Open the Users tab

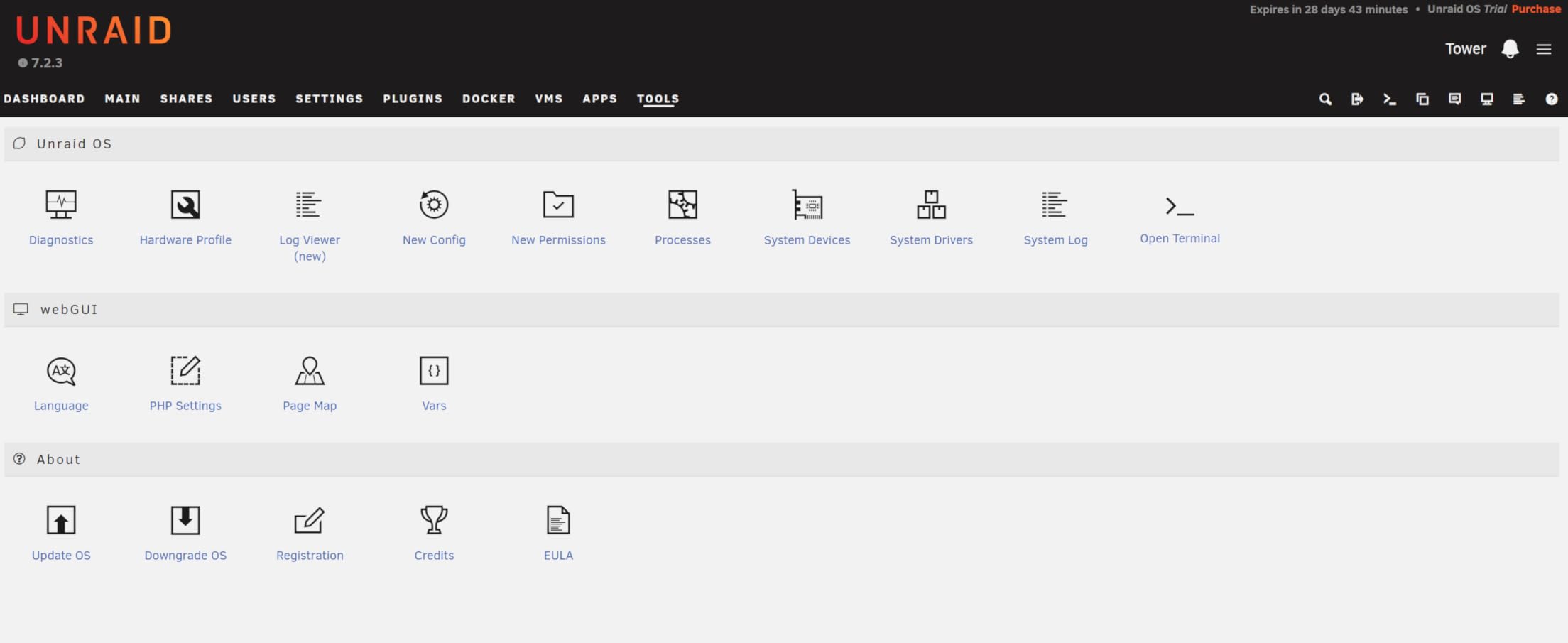254,99
